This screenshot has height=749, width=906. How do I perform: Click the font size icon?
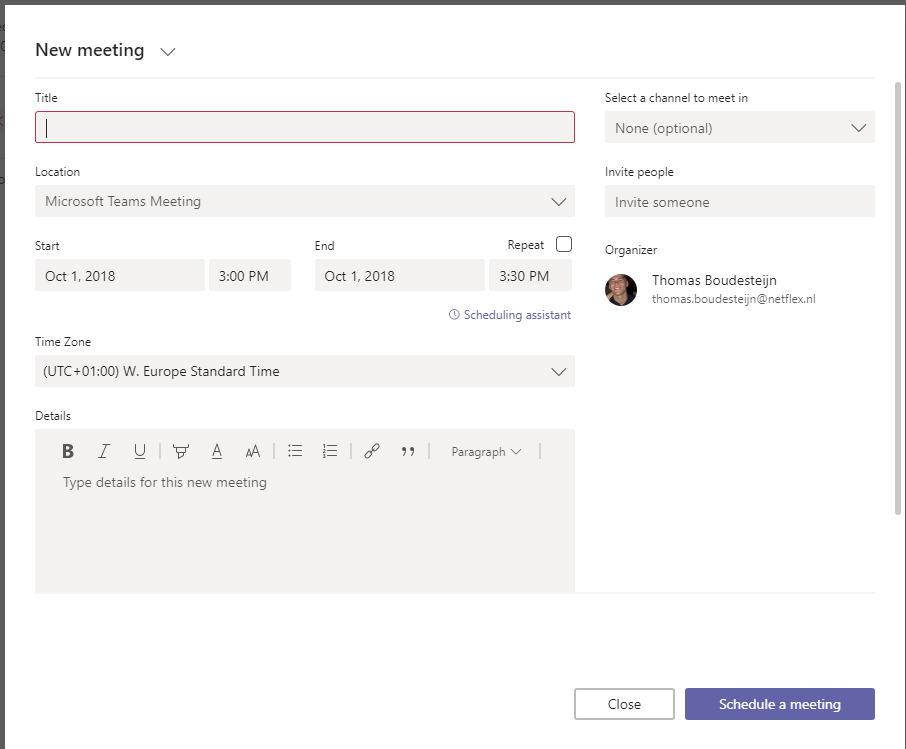point(253,451)
